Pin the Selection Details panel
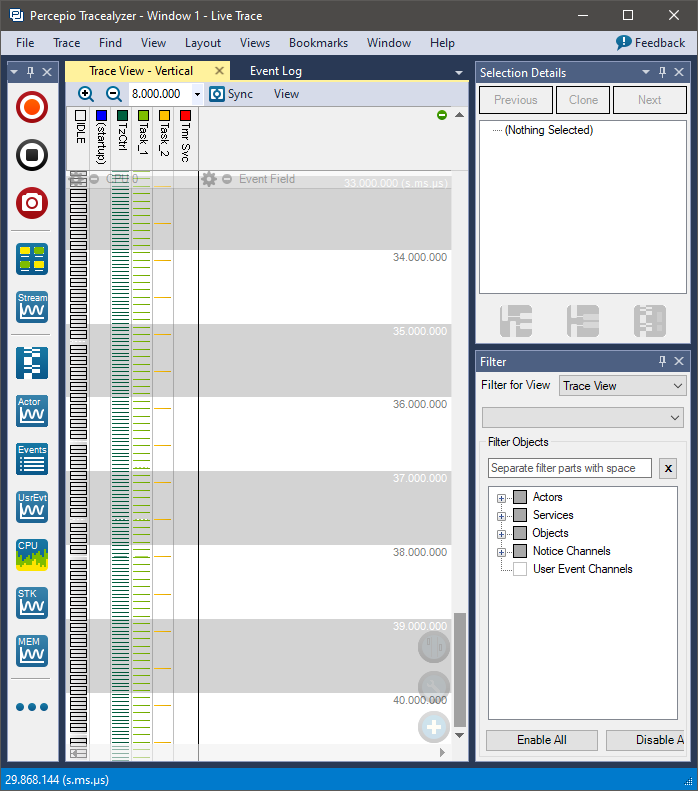 click(x=663, y=72)
